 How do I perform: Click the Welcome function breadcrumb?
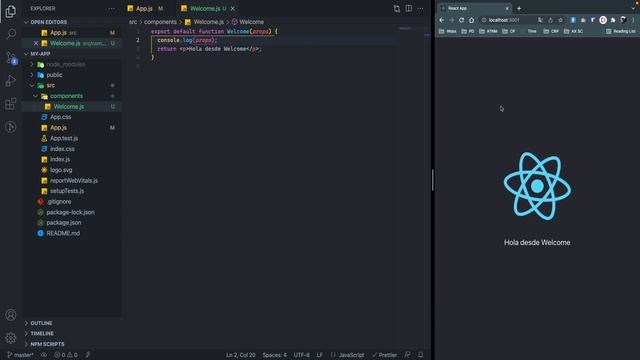tap(248, 22)
